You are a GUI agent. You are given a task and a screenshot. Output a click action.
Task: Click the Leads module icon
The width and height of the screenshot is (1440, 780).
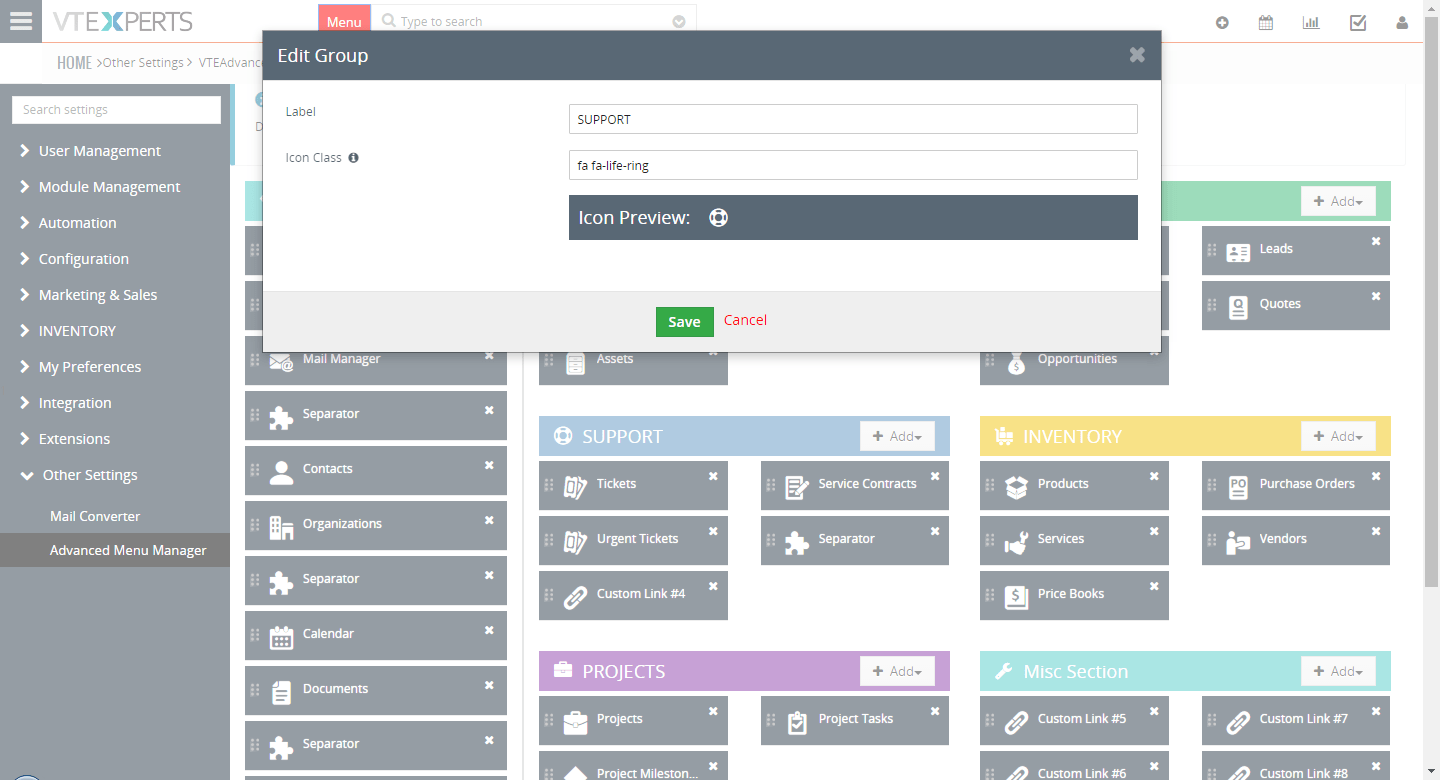click(1237, 250)
